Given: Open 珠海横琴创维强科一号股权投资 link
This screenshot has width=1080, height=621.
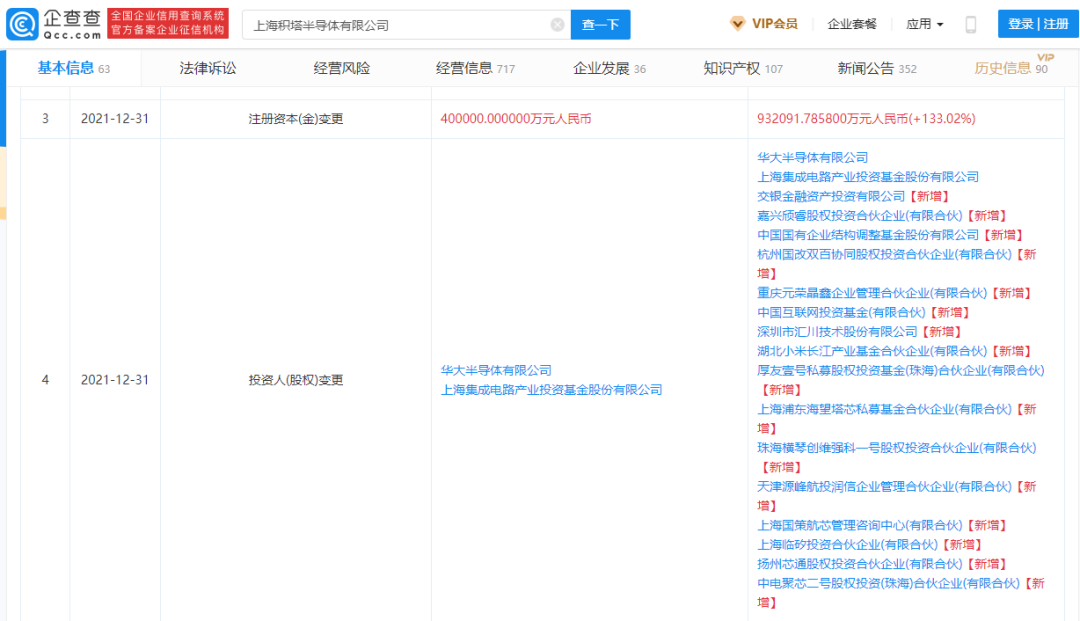Looking at the screenshot, I should 897,448.
